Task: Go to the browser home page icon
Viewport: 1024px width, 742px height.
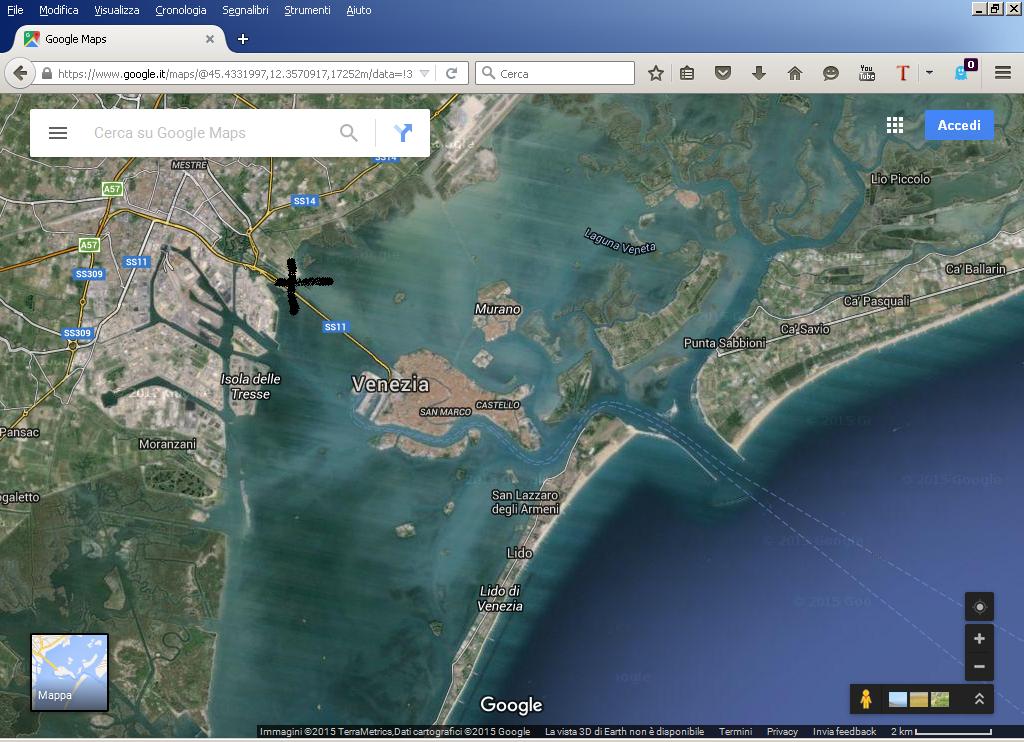Action: pyautogui.click(x=795, y=73)
